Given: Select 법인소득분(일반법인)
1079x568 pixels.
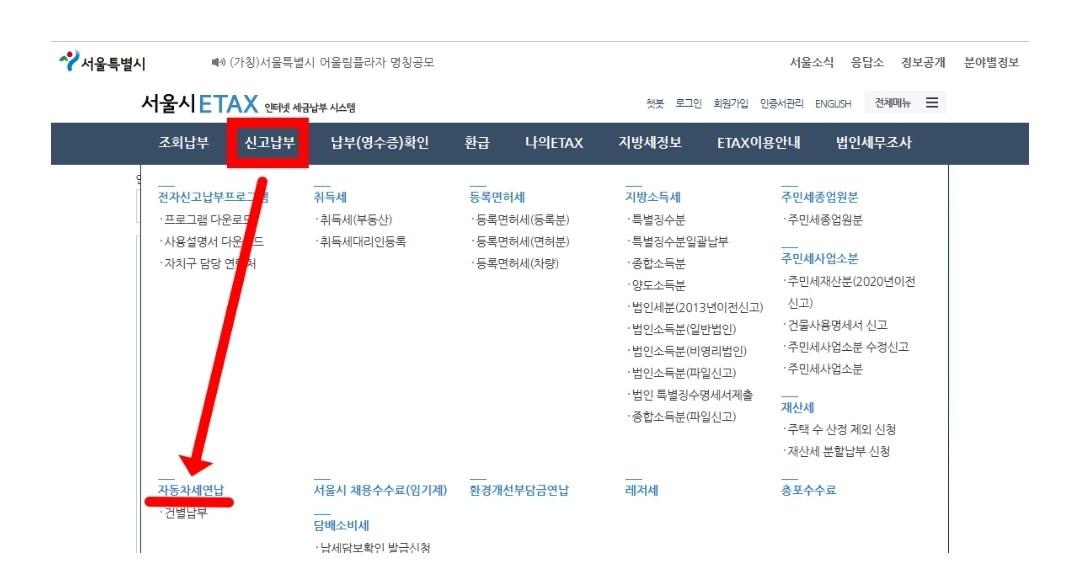Looking at the screenshot, I should [x=682, y=329].
